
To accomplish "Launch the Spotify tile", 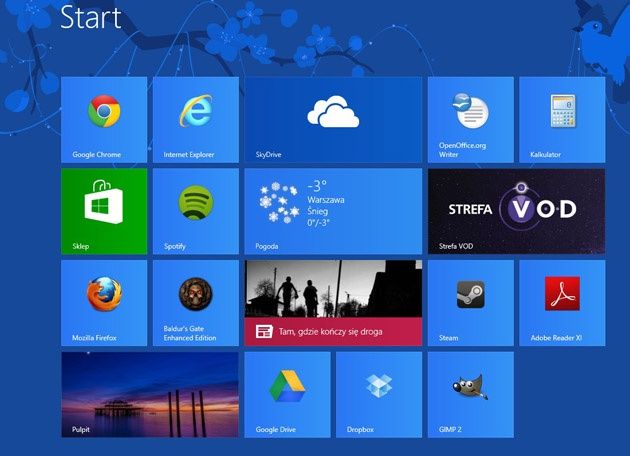I will tap(196, 211).
